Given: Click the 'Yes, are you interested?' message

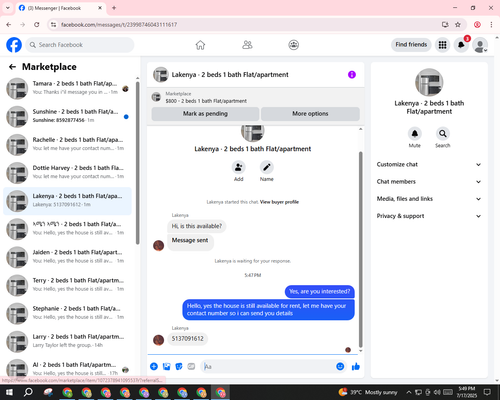Looking at the screenshot, I should [320, 292].
